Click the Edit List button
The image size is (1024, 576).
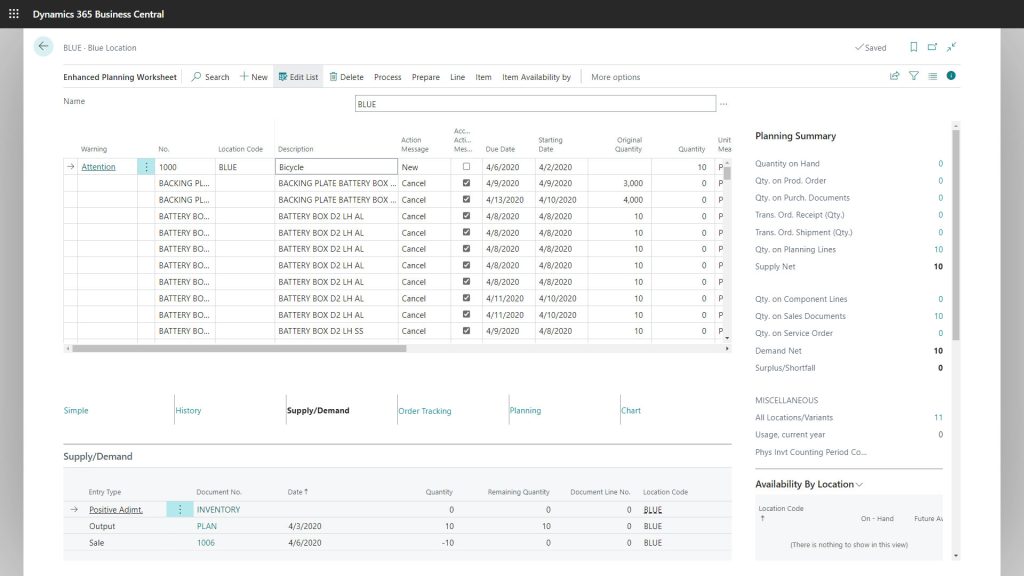(297, 77)
